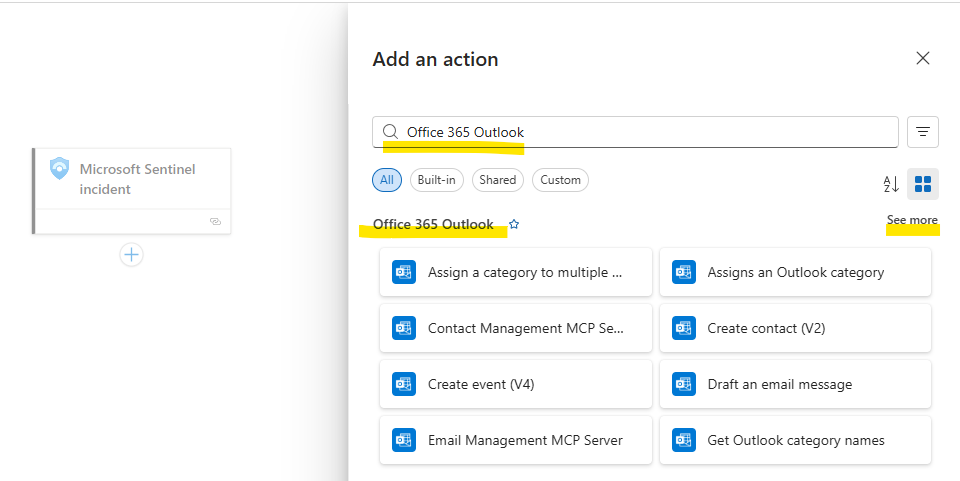Screen dimensions: 960x481
Task: Sort actions alphabetically with A-Z icon
Action: (x=891, y=184)
